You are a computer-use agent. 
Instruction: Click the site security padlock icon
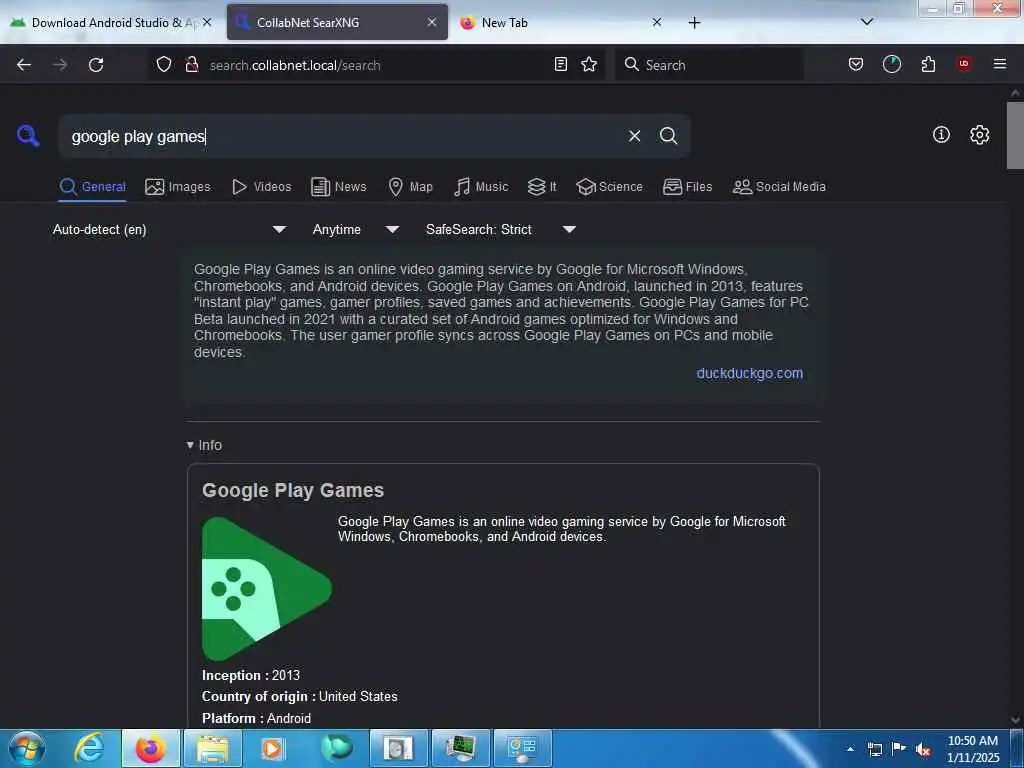[191, 64]
